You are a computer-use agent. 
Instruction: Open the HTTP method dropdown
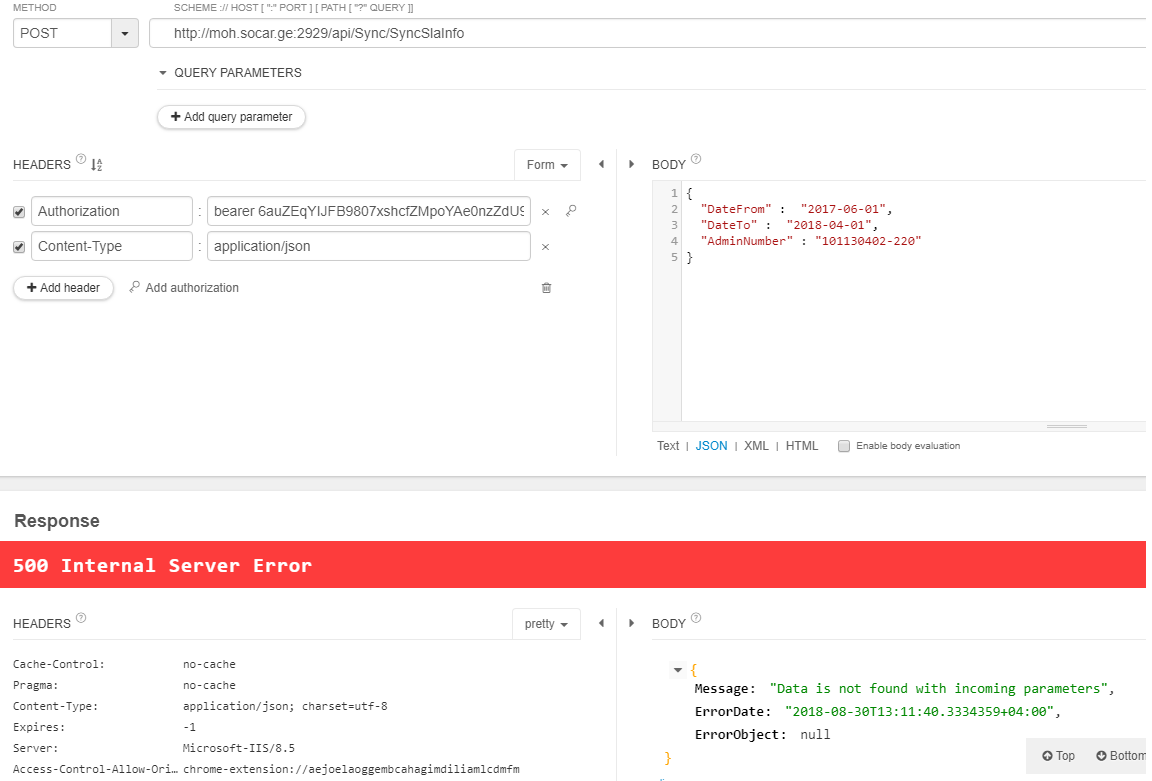(x=124, y=33)
